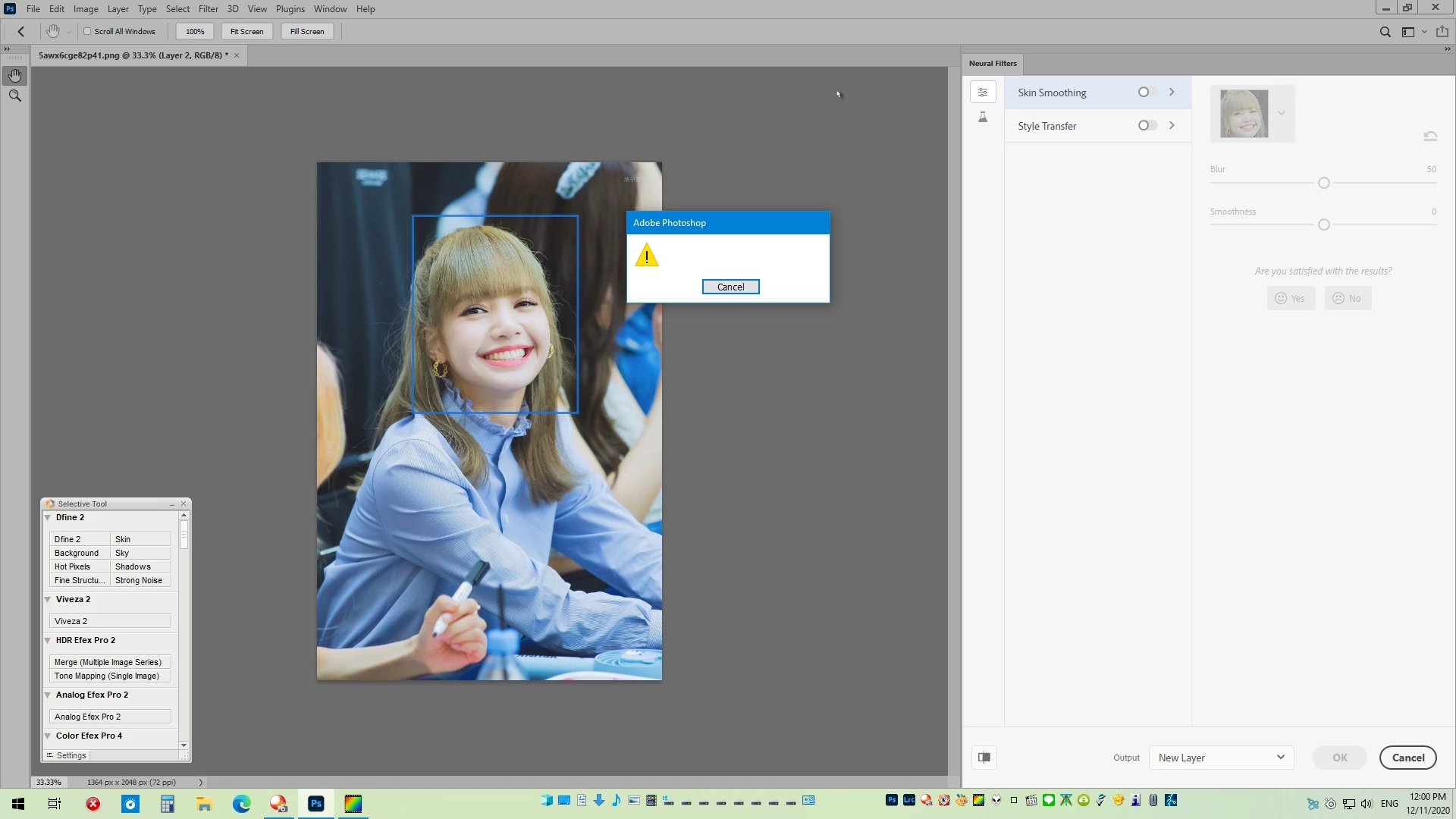This screenshot has height=819, width=1456.
Task: Open the Output New Layer dropdown
Action: (x=1221, y=758)
